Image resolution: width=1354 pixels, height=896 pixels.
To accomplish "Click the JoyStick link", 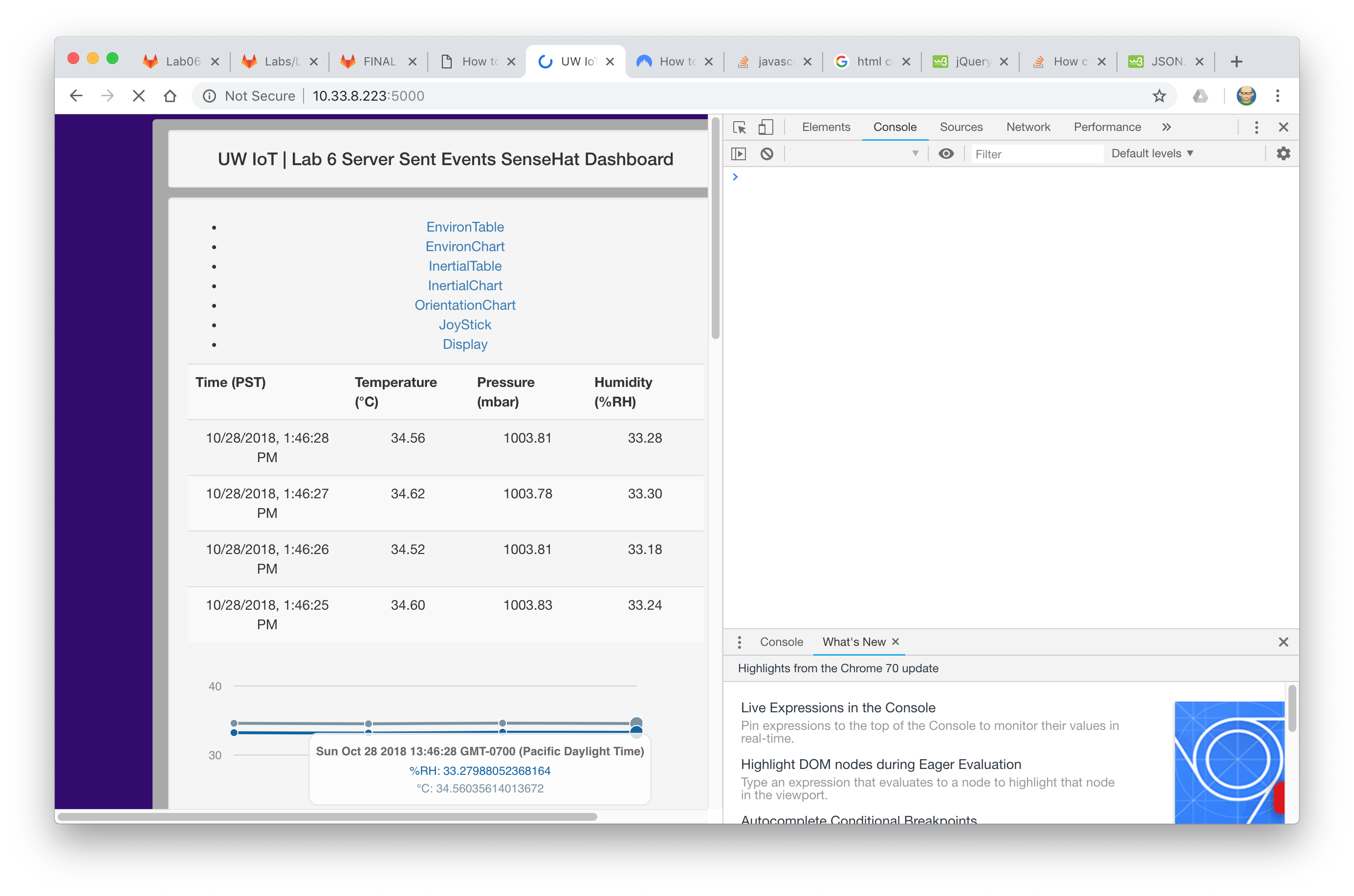I will click(x=465, y=324).
